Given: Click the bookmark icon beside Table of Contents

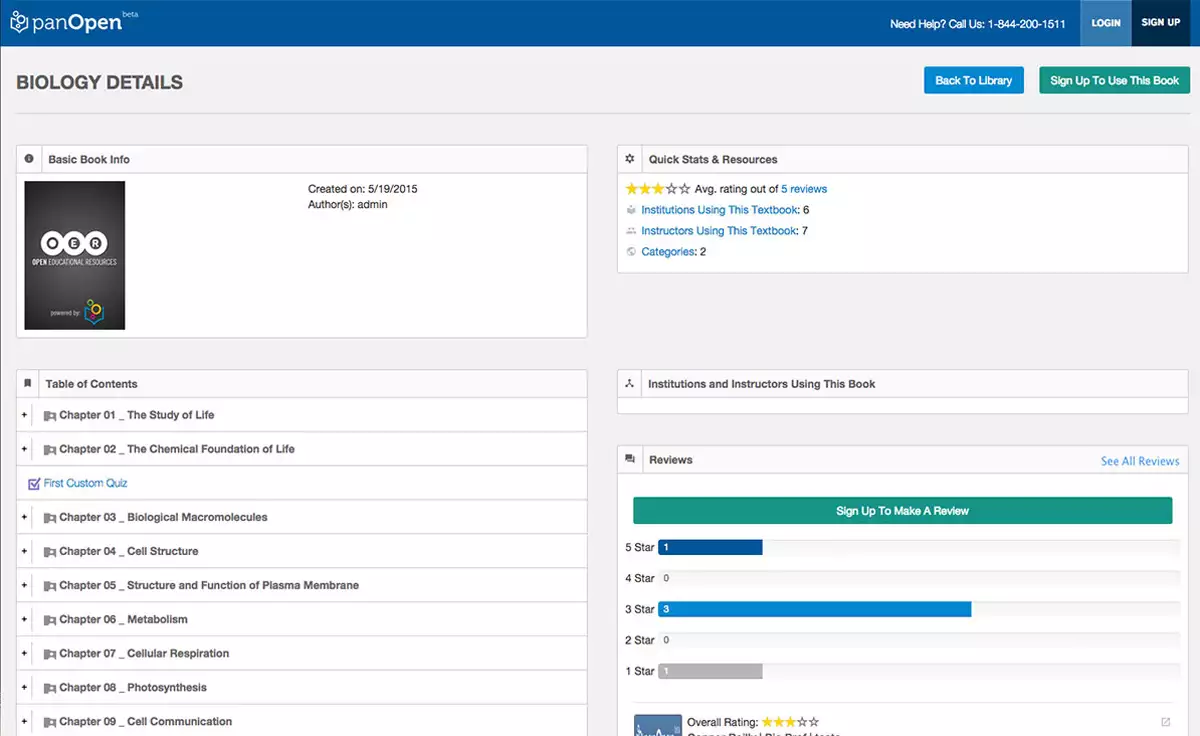Looking at the screenshot, I should [28, 384].
